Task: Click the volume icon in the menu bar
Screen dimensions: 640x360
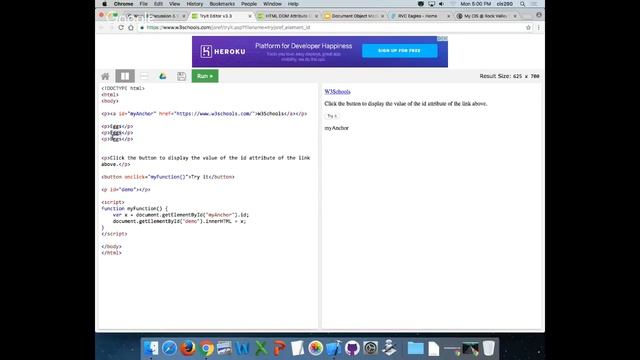Action: point(442,4)
